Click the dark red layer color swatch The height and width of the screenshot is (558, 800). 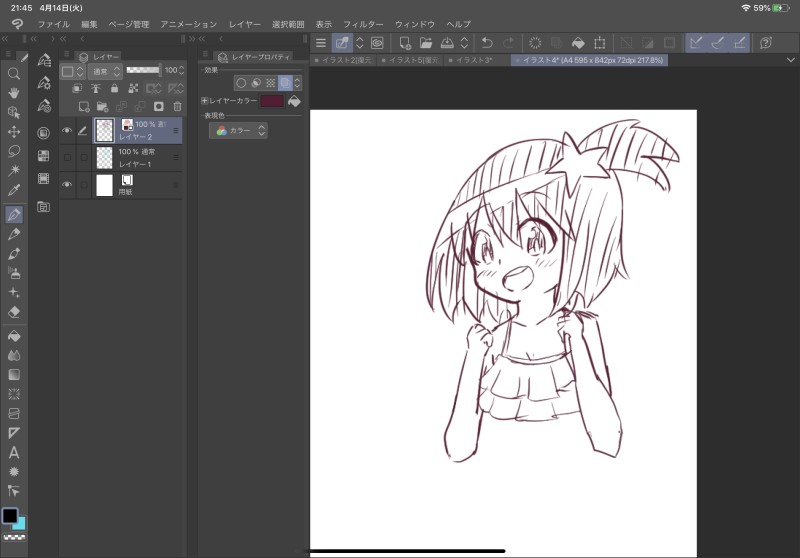point(271,101)
